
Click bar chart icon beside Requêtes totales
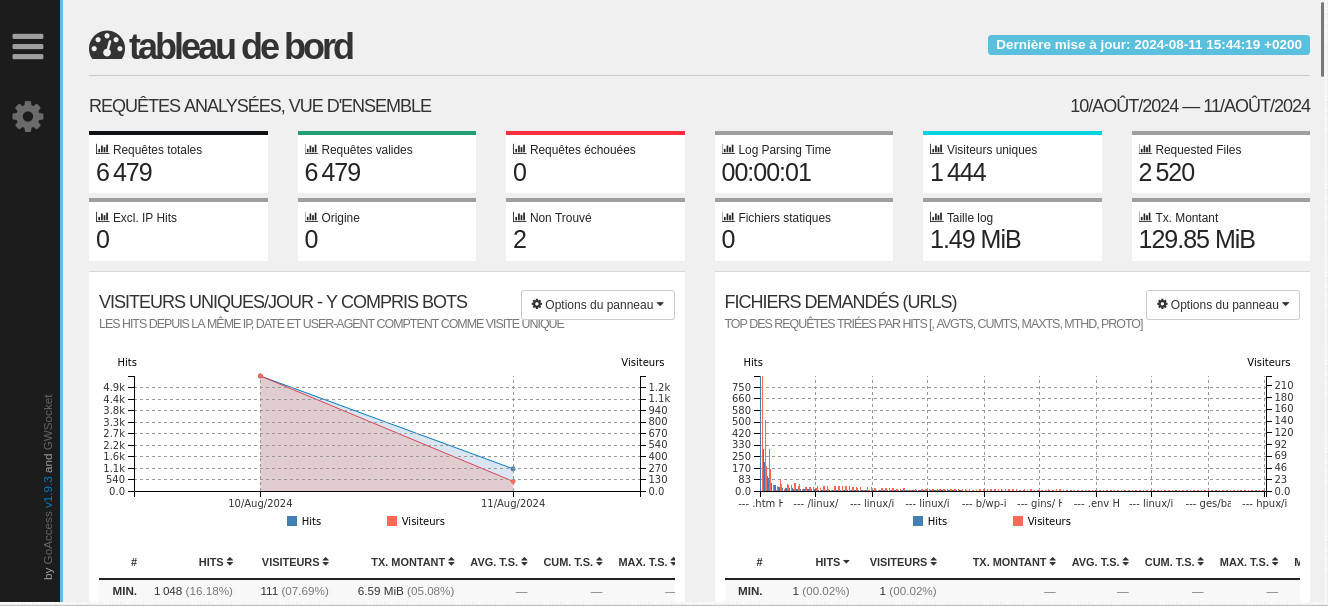click(102, 149)
